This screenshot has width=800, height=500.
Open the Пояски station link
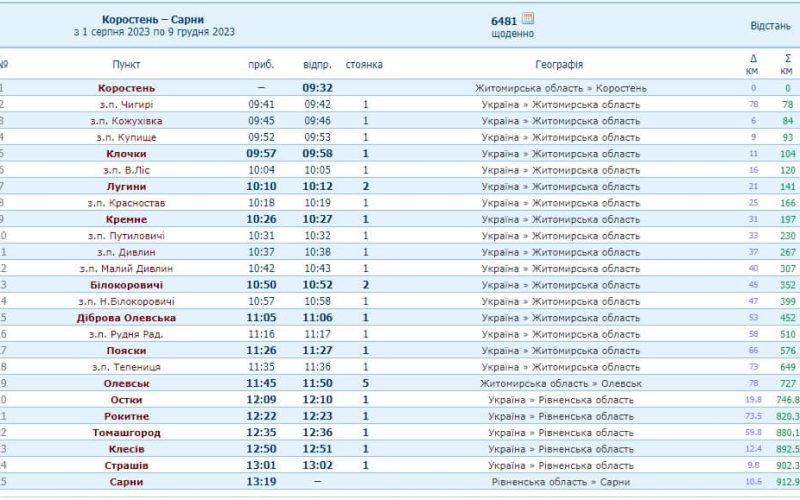[x=126, y=351]
